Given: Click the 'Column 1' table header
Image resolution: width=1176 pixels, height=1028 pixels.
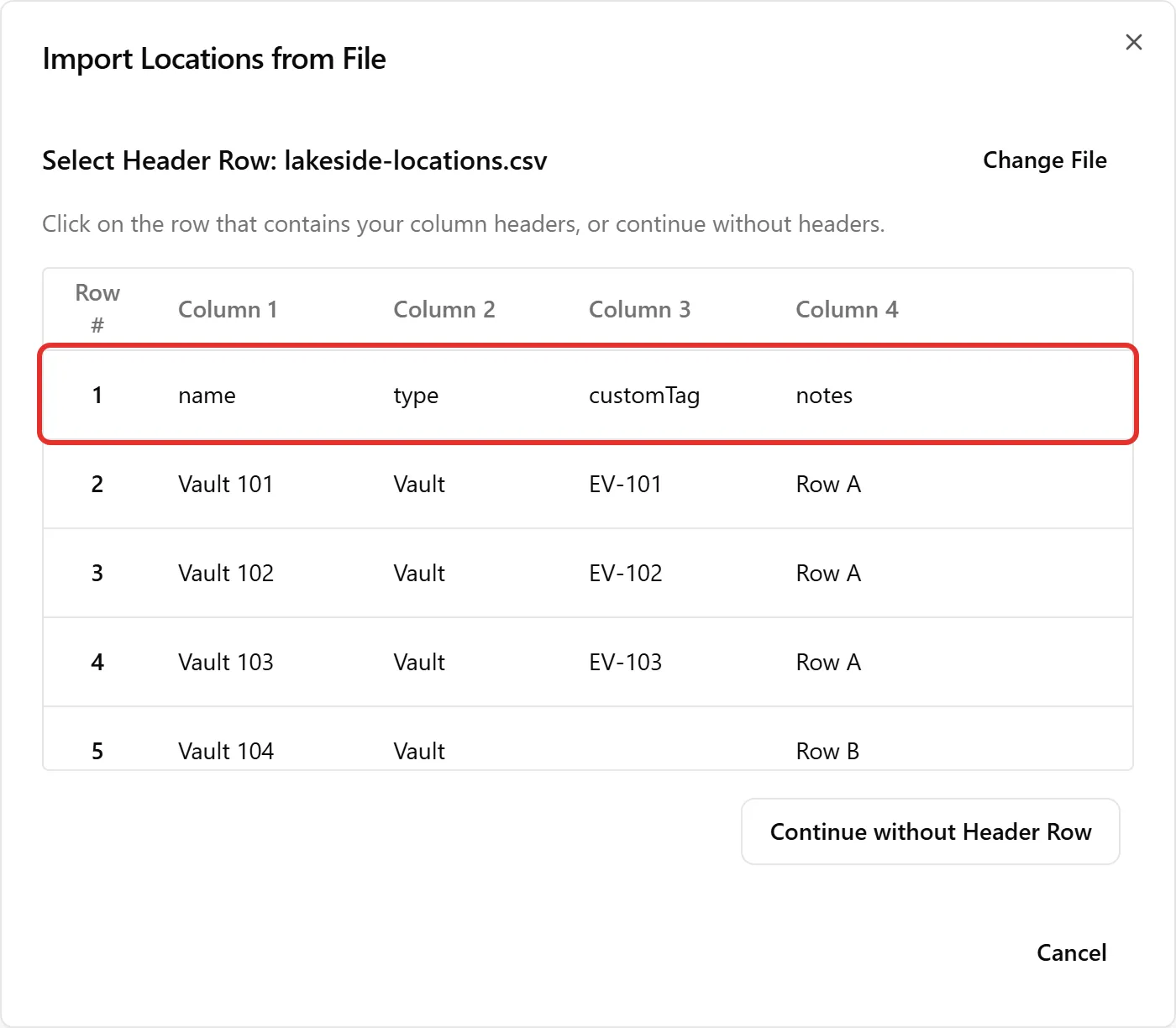Looking at the screenshot, I should pyautogui.click(x=228, y=310).
